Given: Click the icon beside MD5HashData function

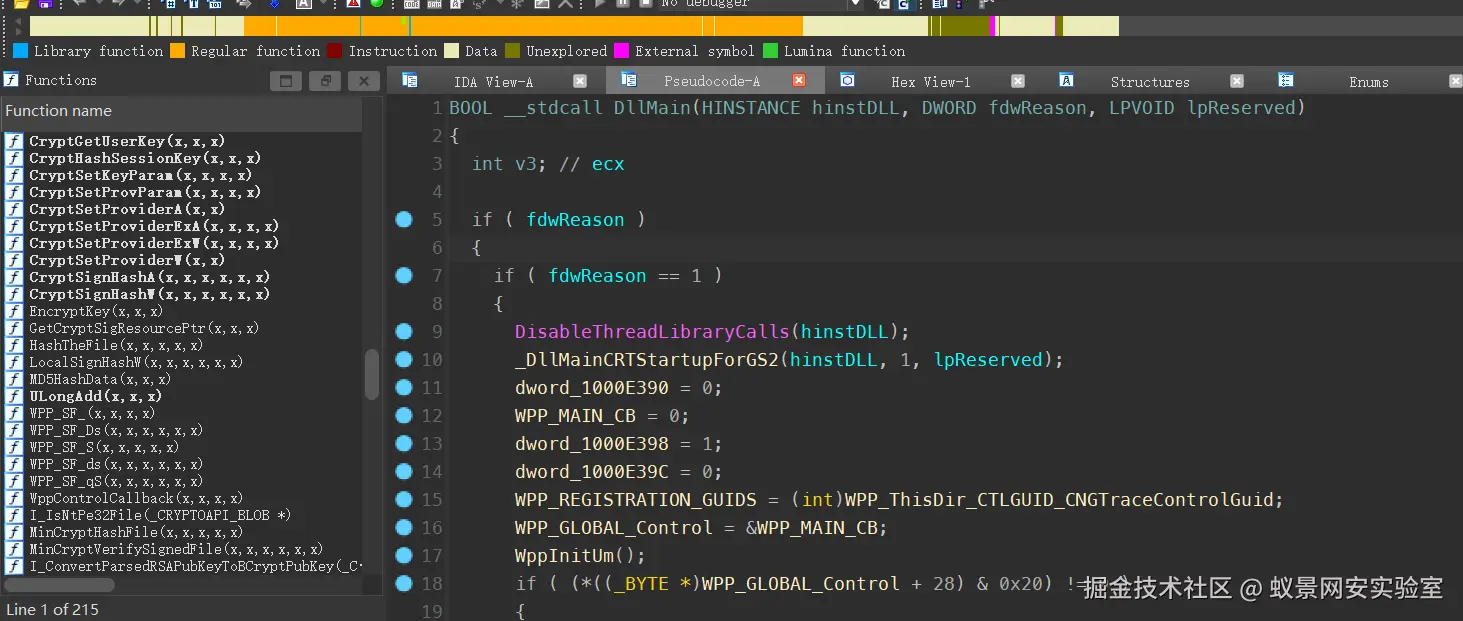Looking at the screenshot, I should 14,380.
